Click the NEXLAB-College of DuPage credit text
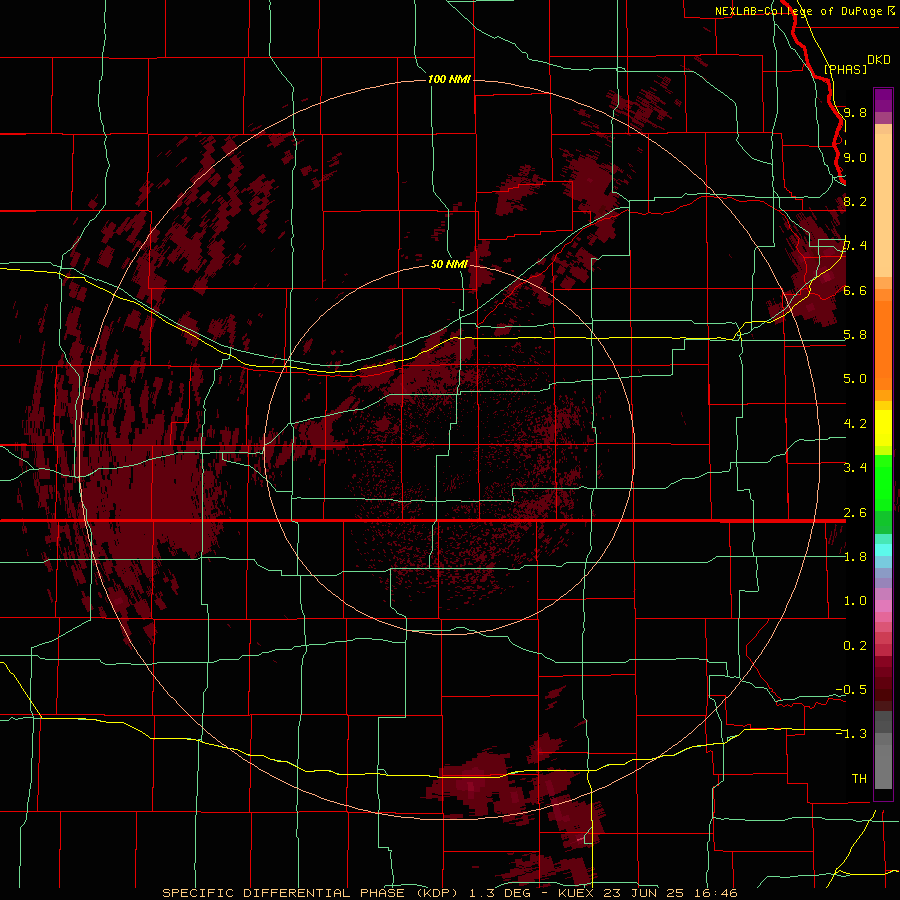This screenshot has height=900, width=900. [x=798, y=11]
